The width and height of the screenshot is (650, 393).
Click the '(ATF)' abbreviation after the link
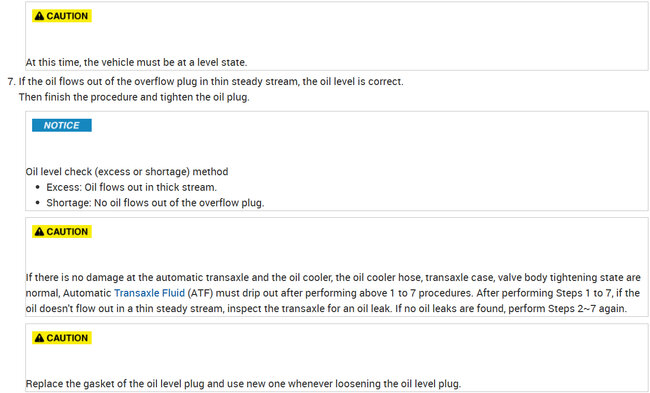(200, 293)
